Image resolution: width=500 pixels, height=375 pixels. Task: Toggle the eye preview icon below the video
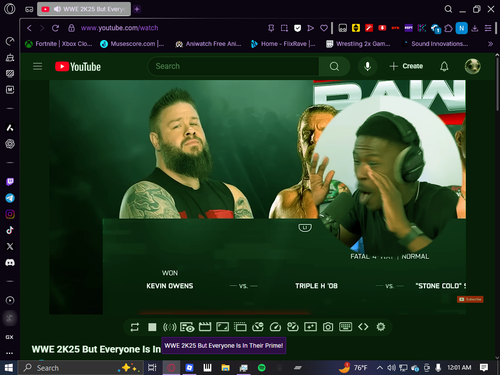click(187, 327)
